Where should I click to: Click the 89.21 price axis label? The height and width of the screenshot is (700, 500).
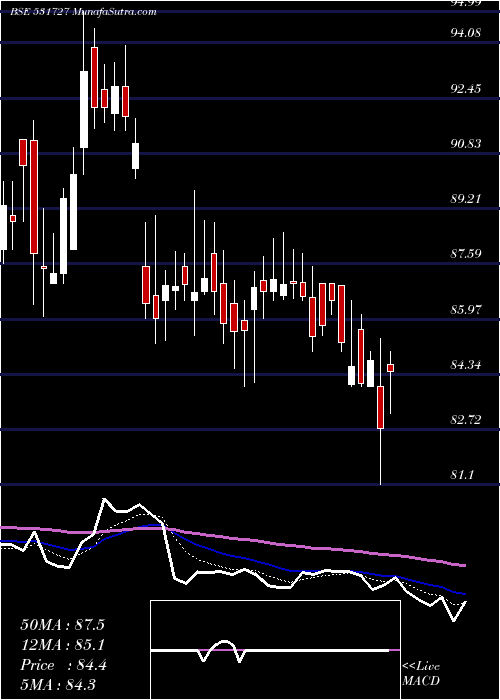(x=465, y=199)
